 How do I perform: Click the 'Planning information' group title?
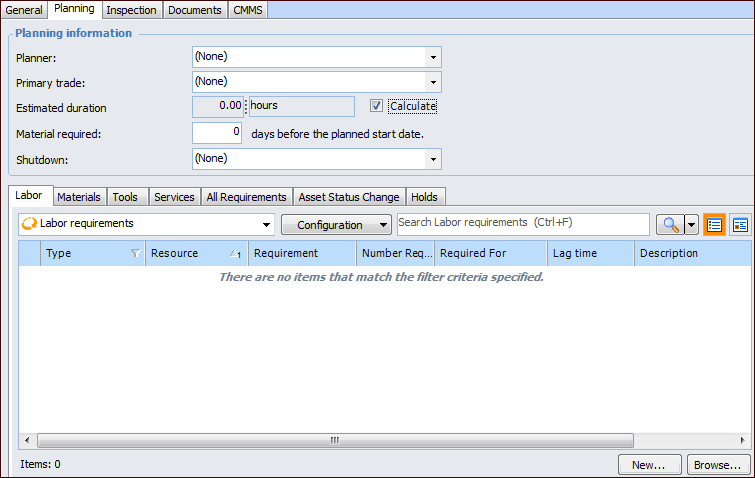click(x=74, y=33)
